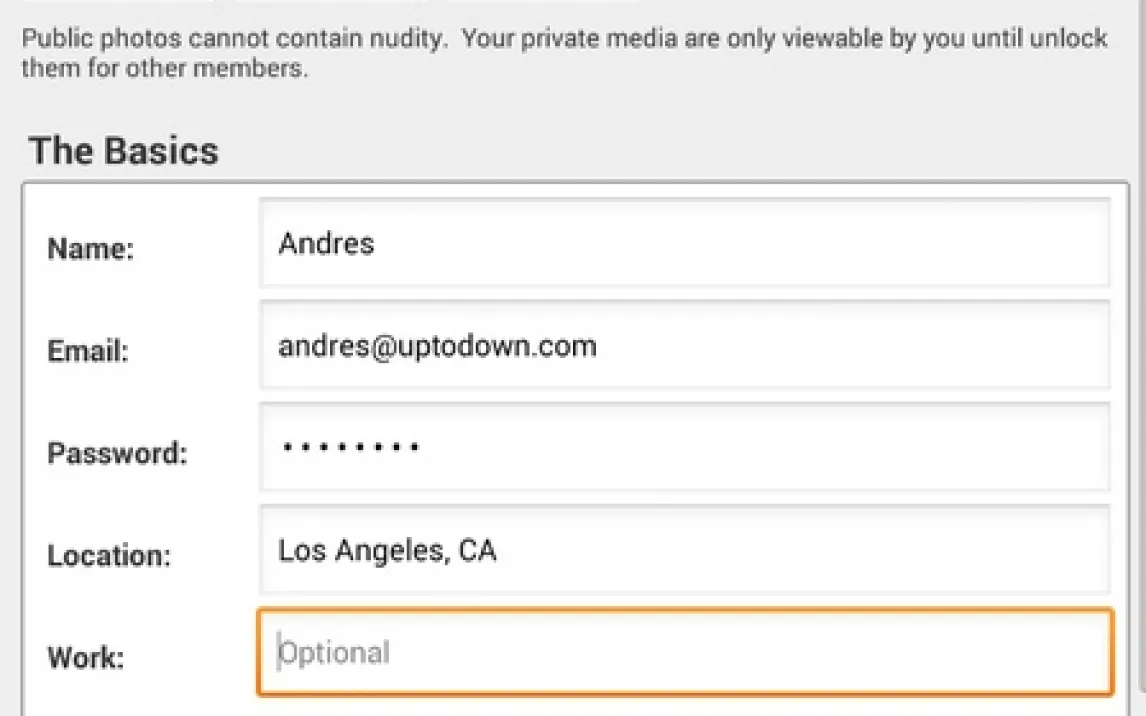Screen dimensions: 1146x716
Task: Click into the Location input field
Action: 684,550
